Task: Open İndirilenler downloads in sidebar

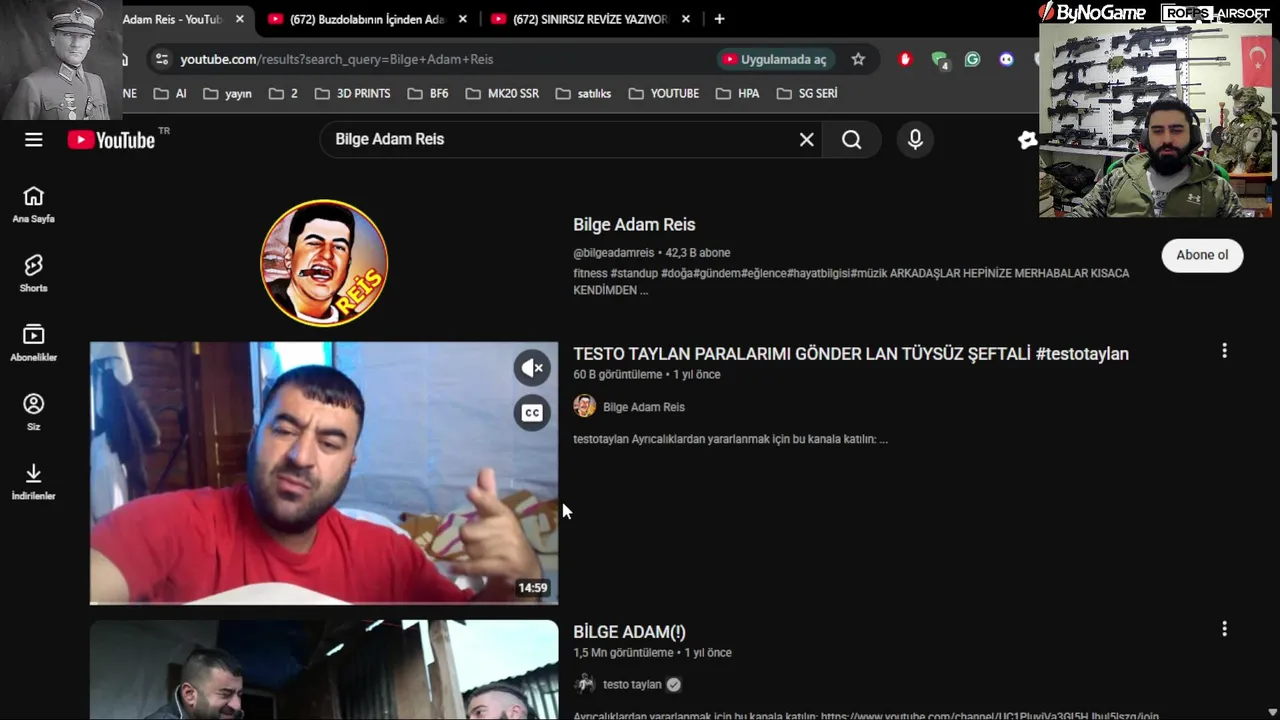Action: pyautogui.click(x=34, y=481)
